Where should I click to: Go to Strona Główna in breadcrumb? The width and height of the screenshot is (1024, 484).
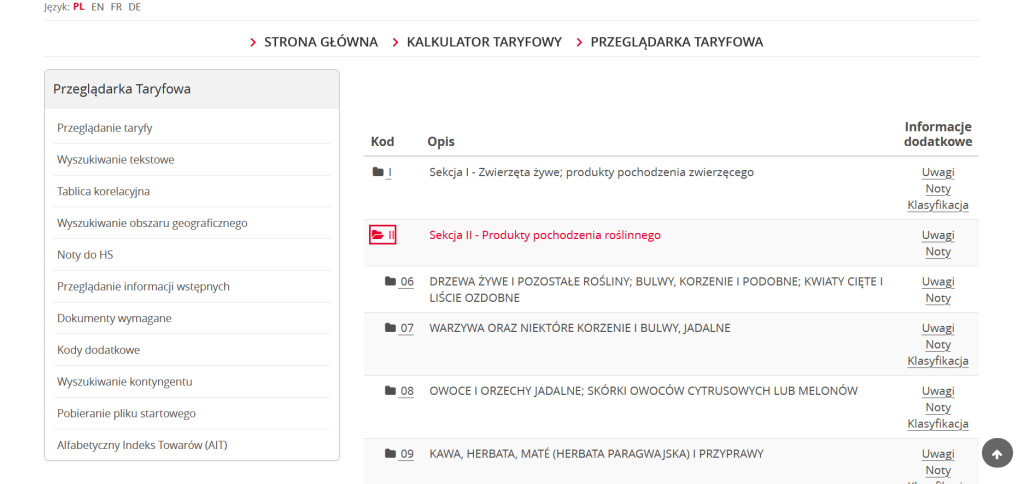tap(321, 42)
